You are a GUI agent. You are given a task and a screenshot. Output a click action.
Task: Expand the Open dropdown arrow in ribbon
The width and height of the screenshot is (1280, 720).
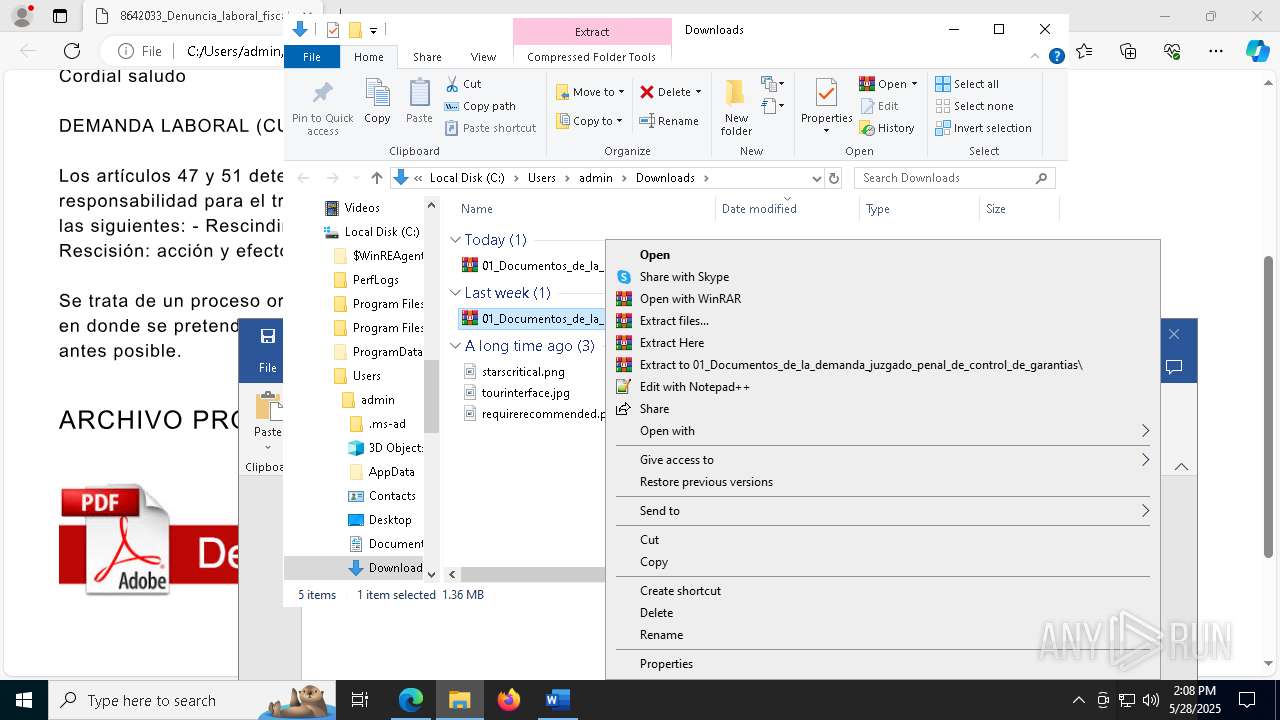click(x=914, y=84)
